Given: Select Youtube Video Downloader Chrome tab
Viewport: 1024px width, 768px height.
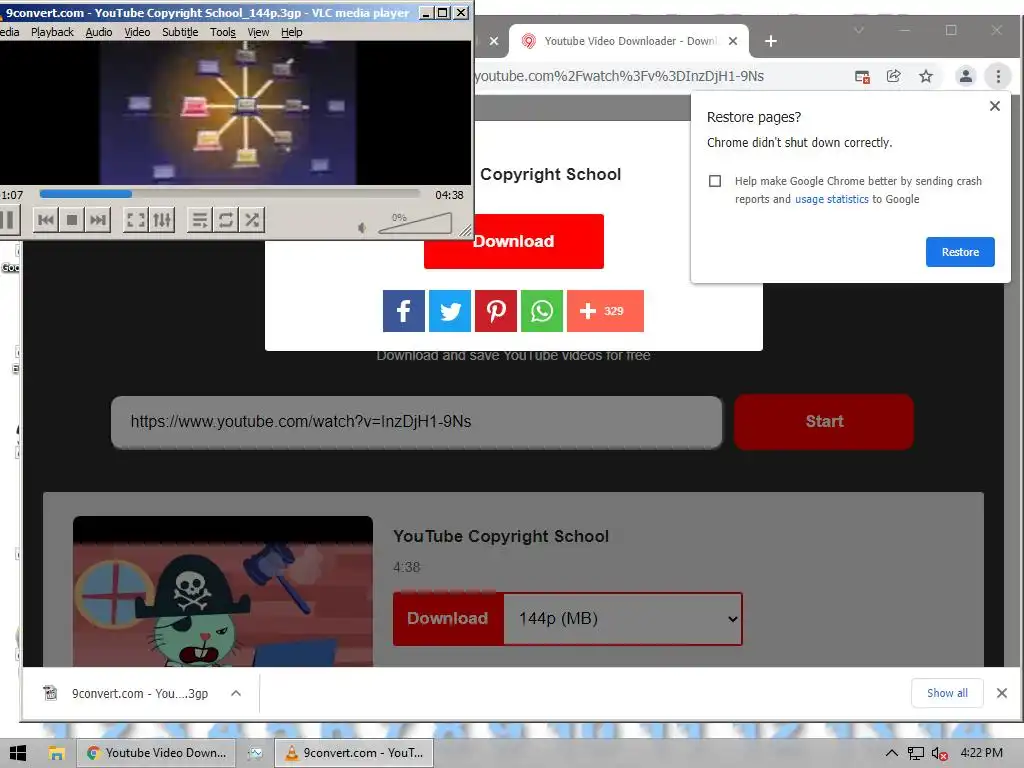Looking at the screenshot, I should tap(628, 41).
